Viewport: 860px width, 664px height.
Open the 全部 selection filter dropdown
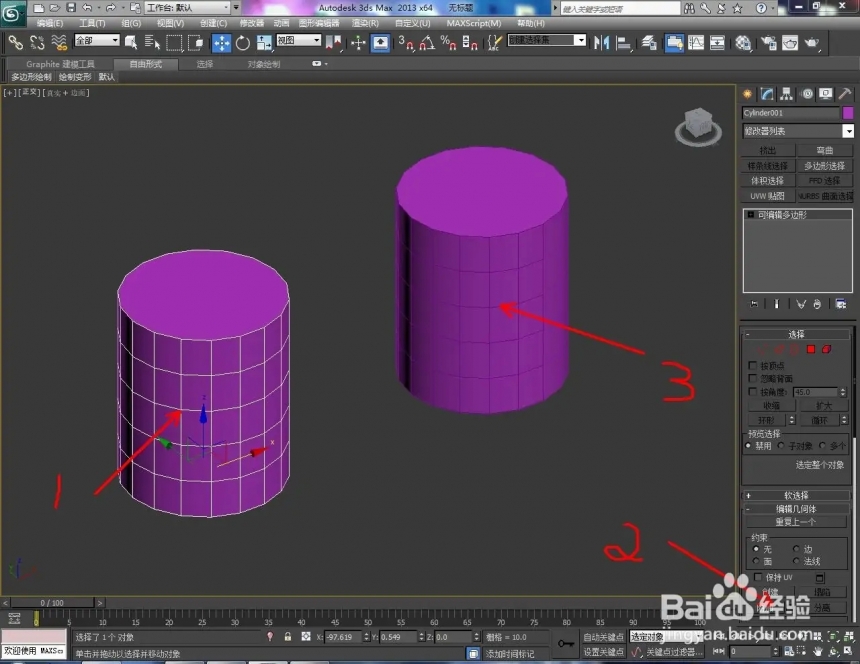[x=97, y=40]
